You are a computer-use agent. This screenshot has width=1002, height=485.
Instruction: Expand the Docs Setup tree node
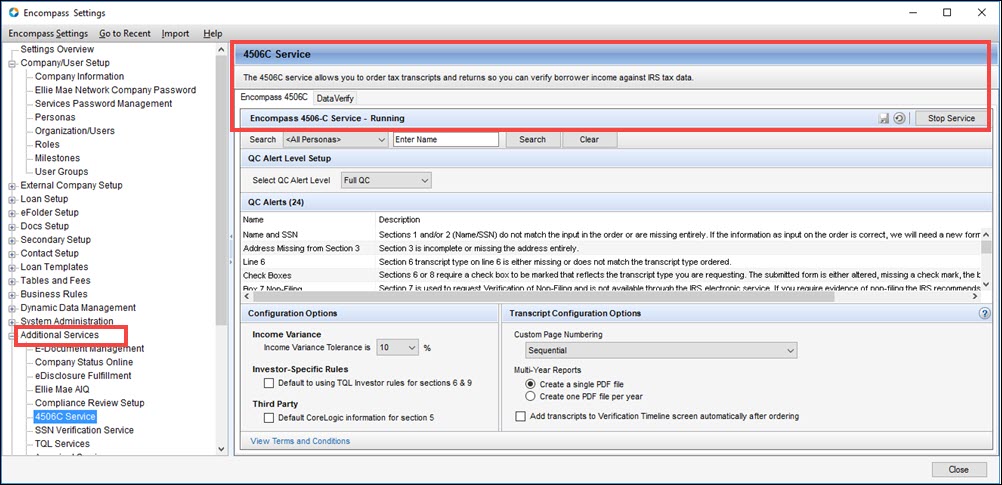pyautogui.click(x=12, y=227)
